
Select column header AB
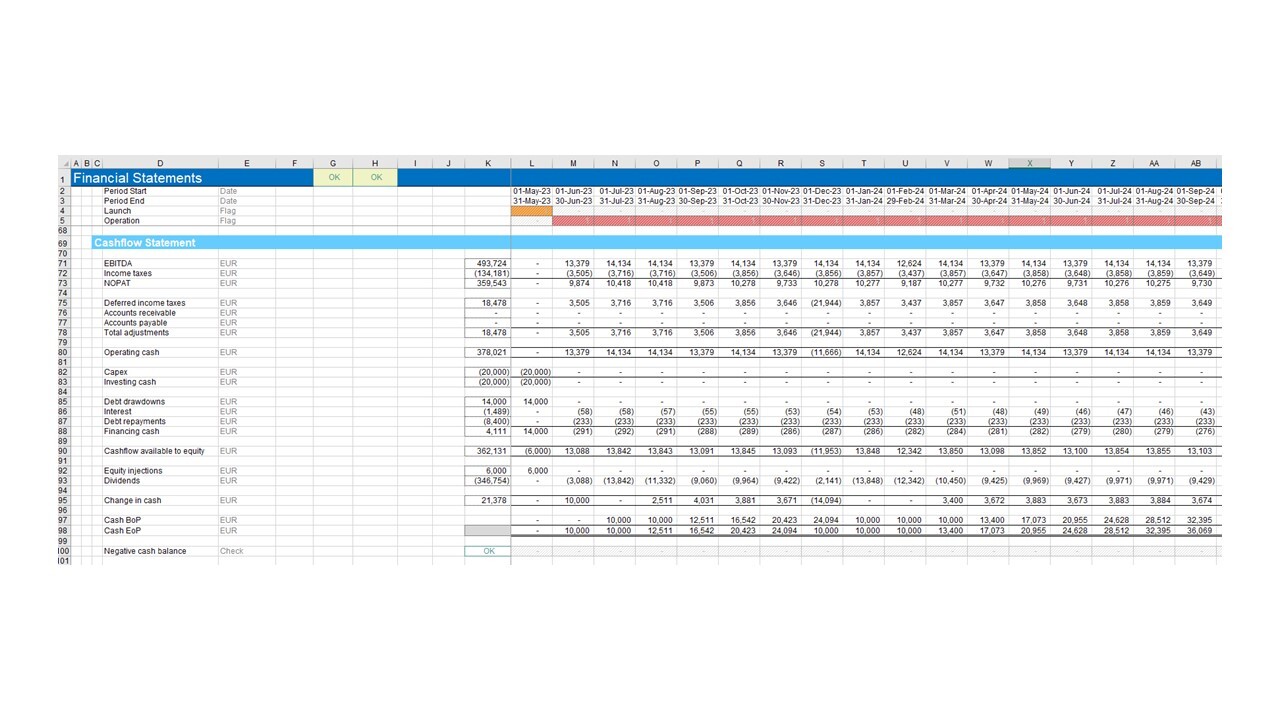pyautogui.click(x=1196, y=163)
